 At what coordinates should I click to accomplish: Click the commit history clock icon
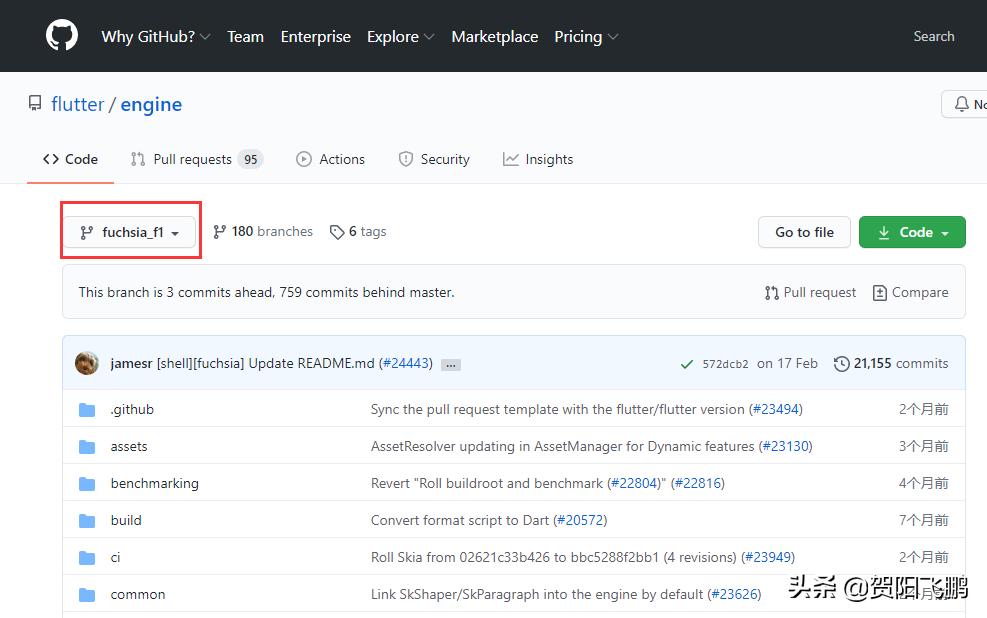click(841, 364)
